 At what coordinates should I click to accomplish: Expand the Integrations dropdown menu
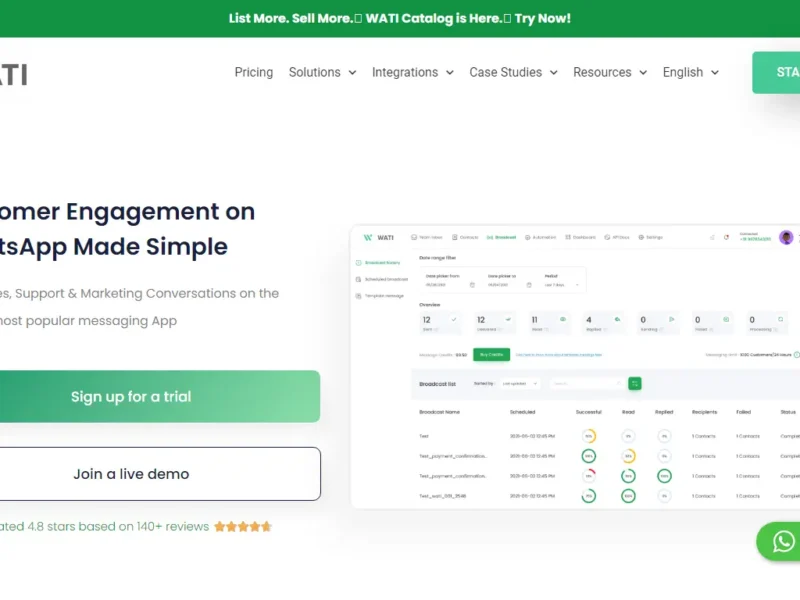point(412,72)
